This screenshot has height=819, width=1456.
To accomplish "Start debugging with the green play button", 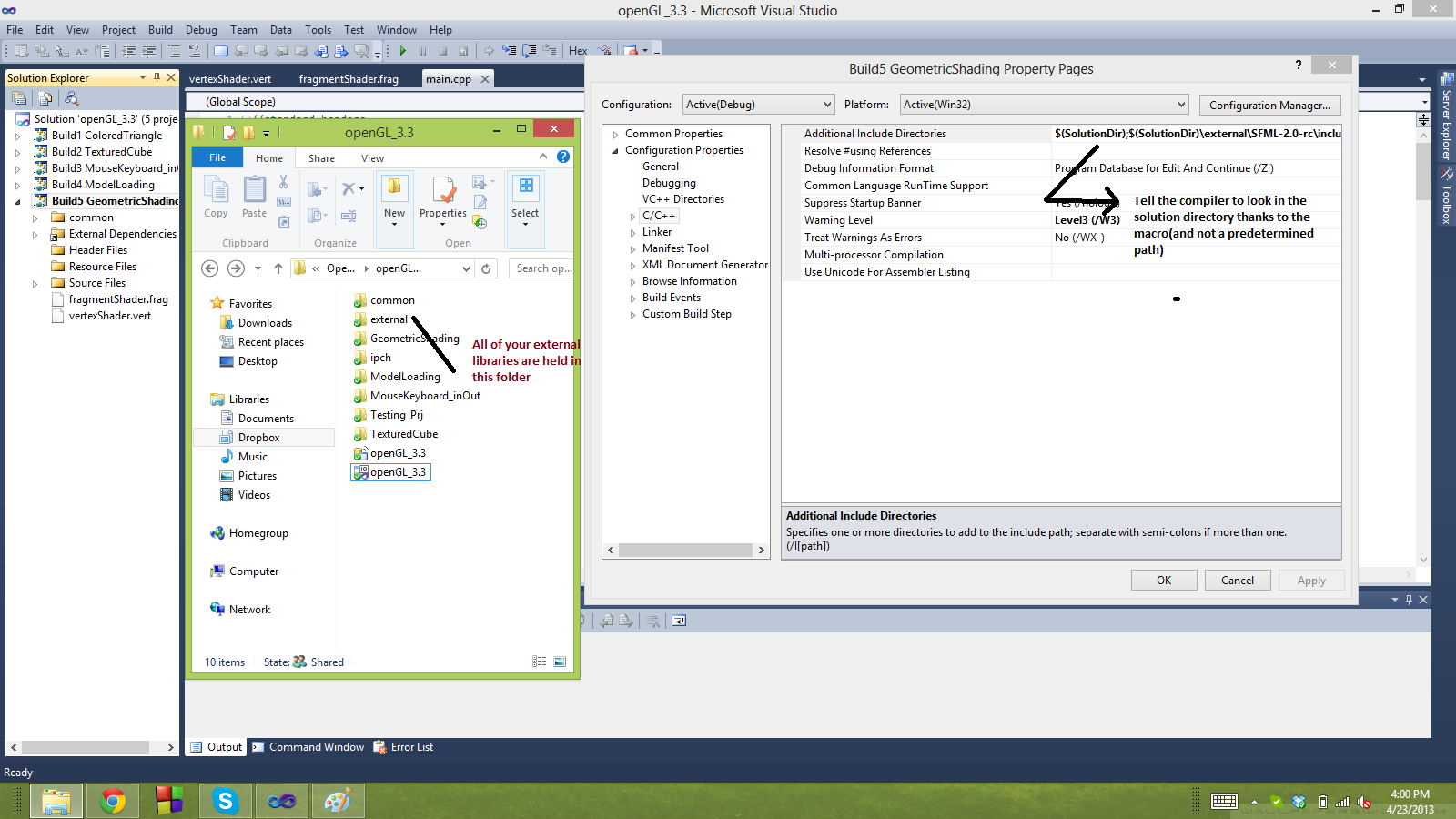I will 402,51.
